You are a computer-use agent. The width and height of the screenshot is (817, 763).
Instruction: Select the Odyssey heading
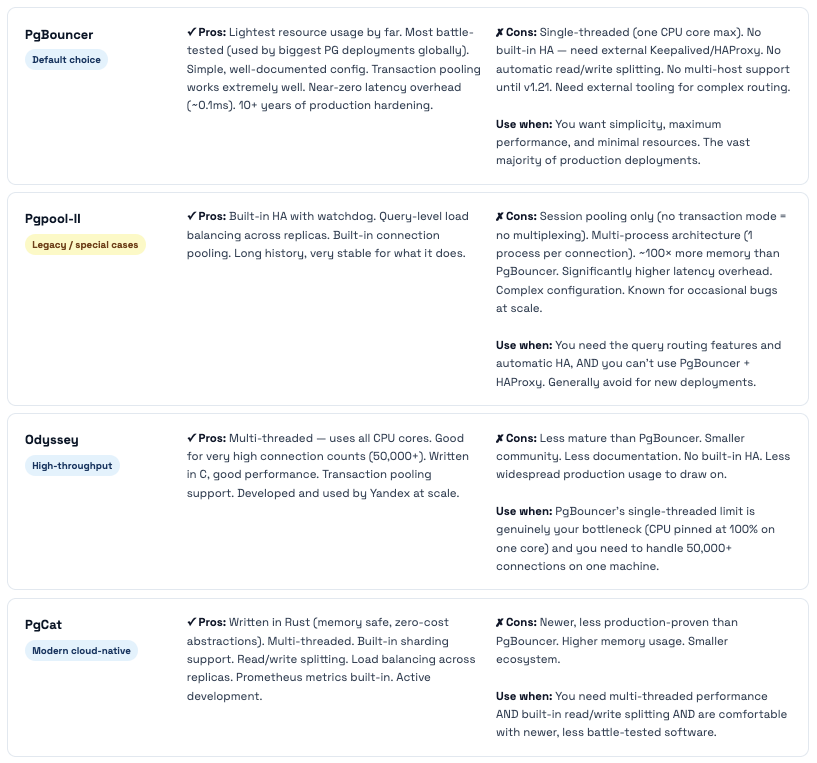[x=52, y=440]
